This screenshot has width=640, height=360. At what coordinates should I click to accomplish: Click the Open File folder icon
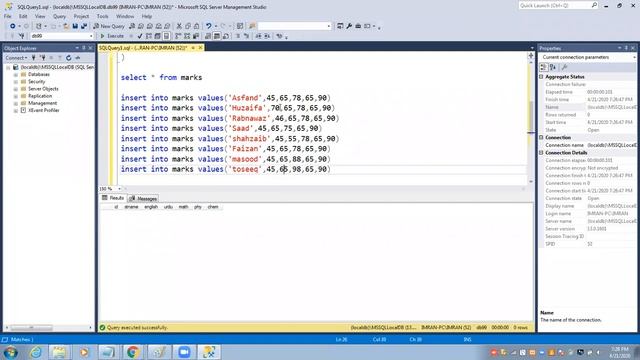[66, 26]
